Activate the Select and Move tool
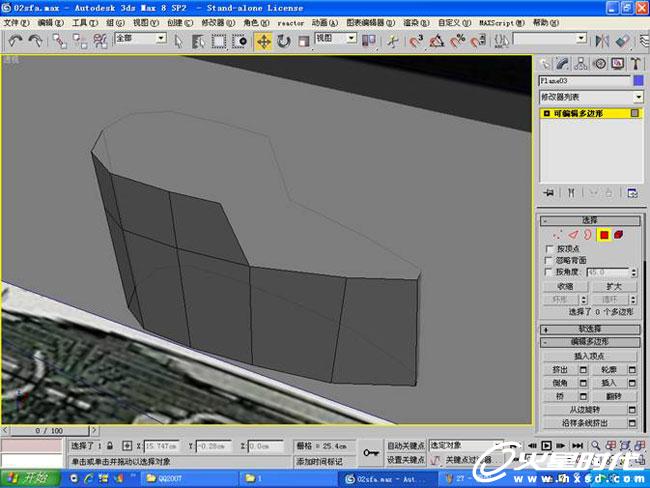The image size is (650, 488). click(x=263, y=41)
